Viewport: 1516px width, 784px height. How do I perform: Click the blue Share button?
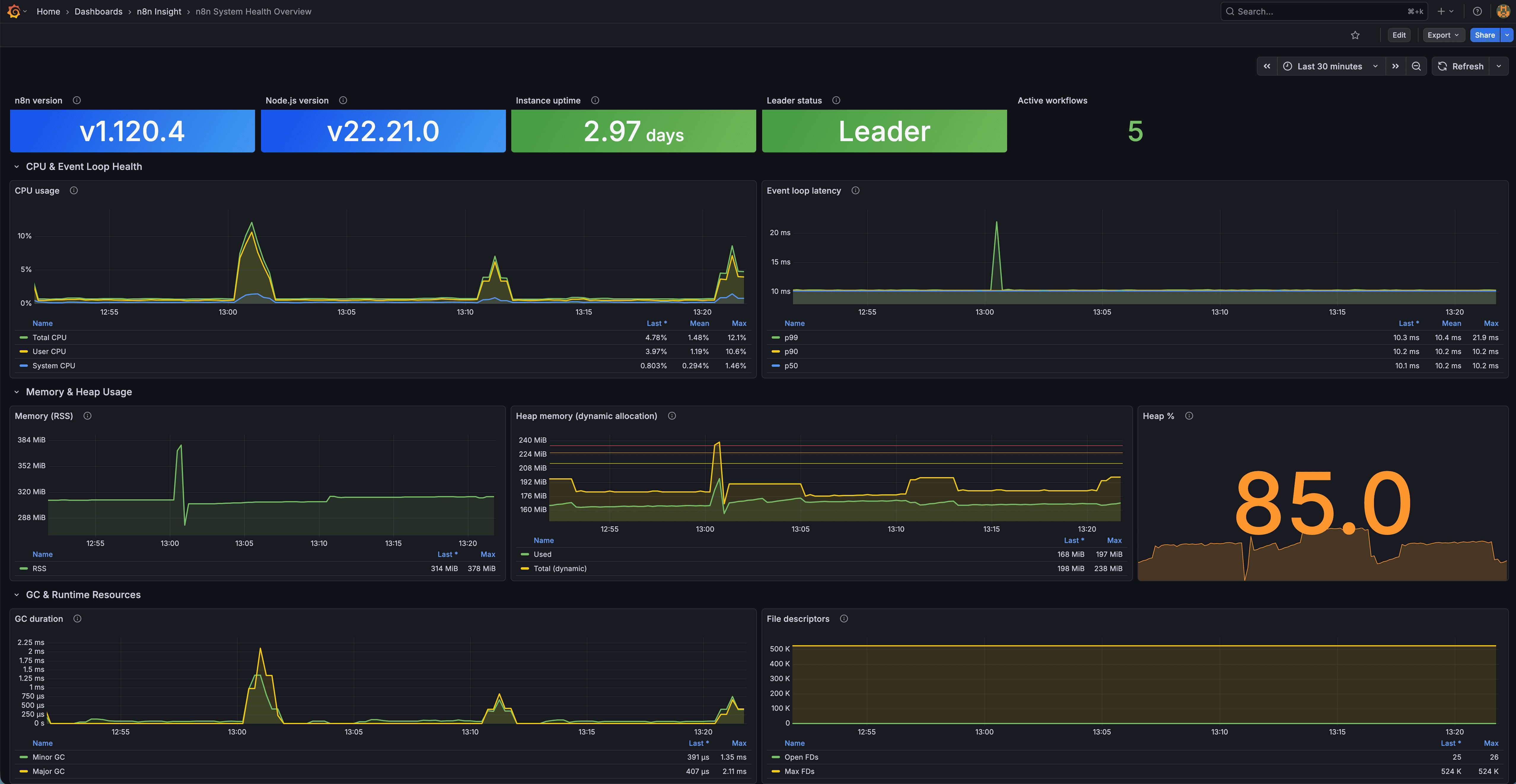(1484, 35)
